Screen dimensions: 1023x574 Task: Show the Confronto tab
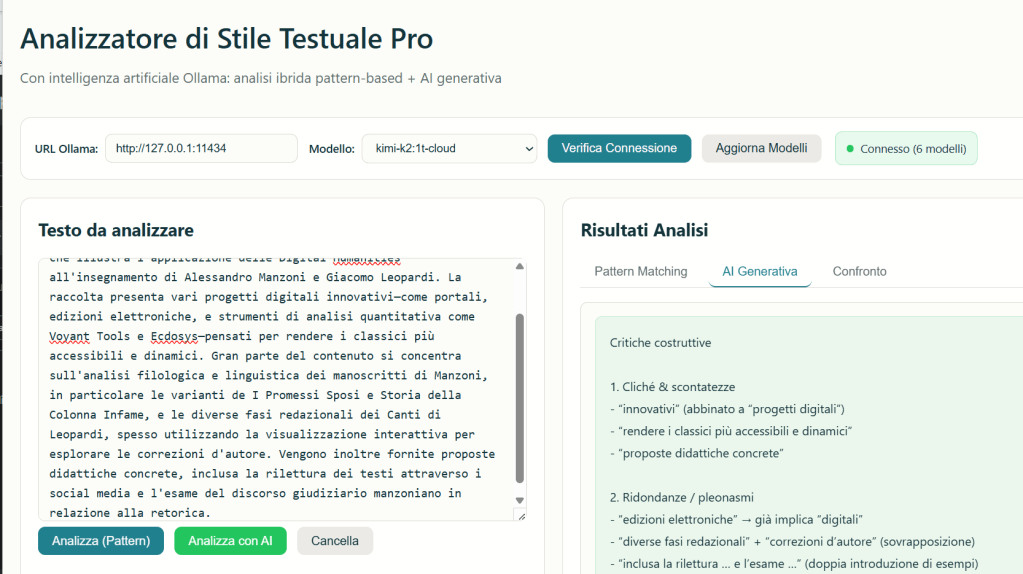tap(859, 271)
